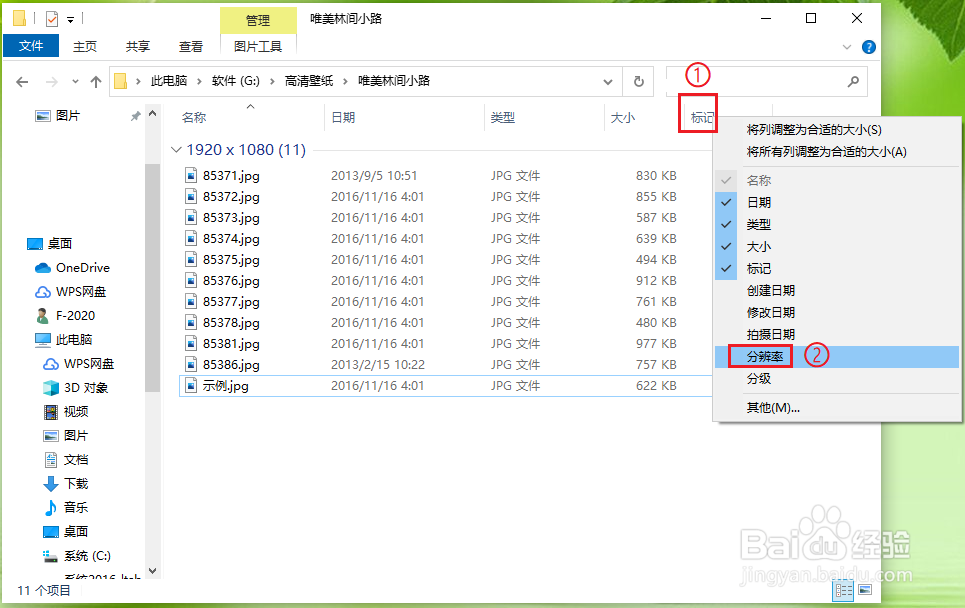
Task: Click the Back navigation arrow
Action: click(x=22, y=82)
